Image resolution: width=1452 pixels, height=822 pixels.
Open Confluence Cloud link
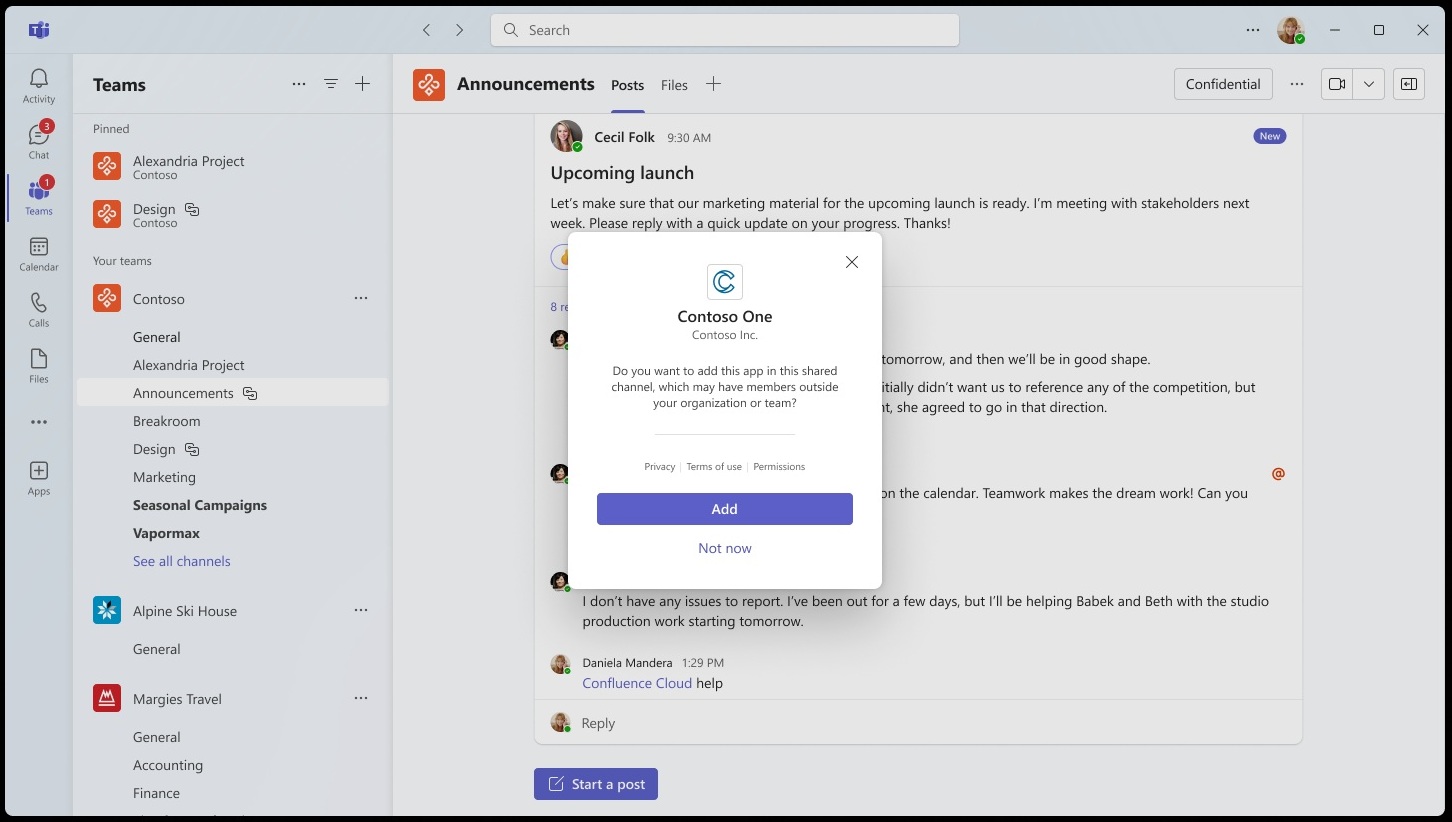[x=637, y=683]
